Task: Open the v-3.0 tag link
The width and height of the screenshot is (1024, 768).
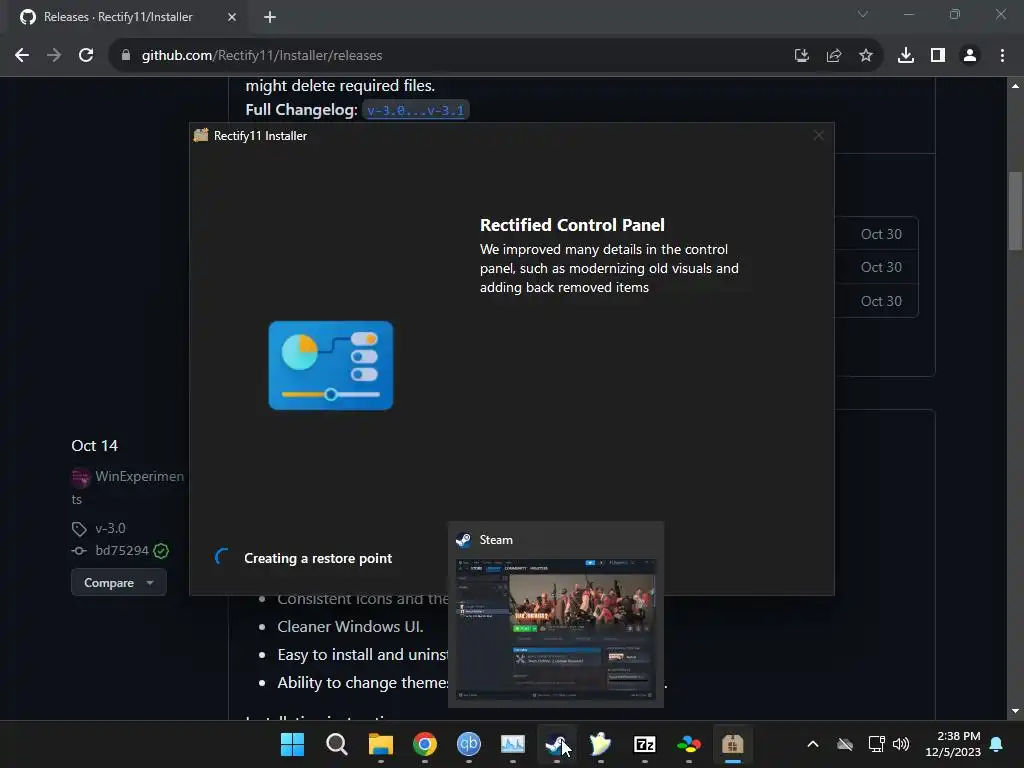Action: (110, 528)
